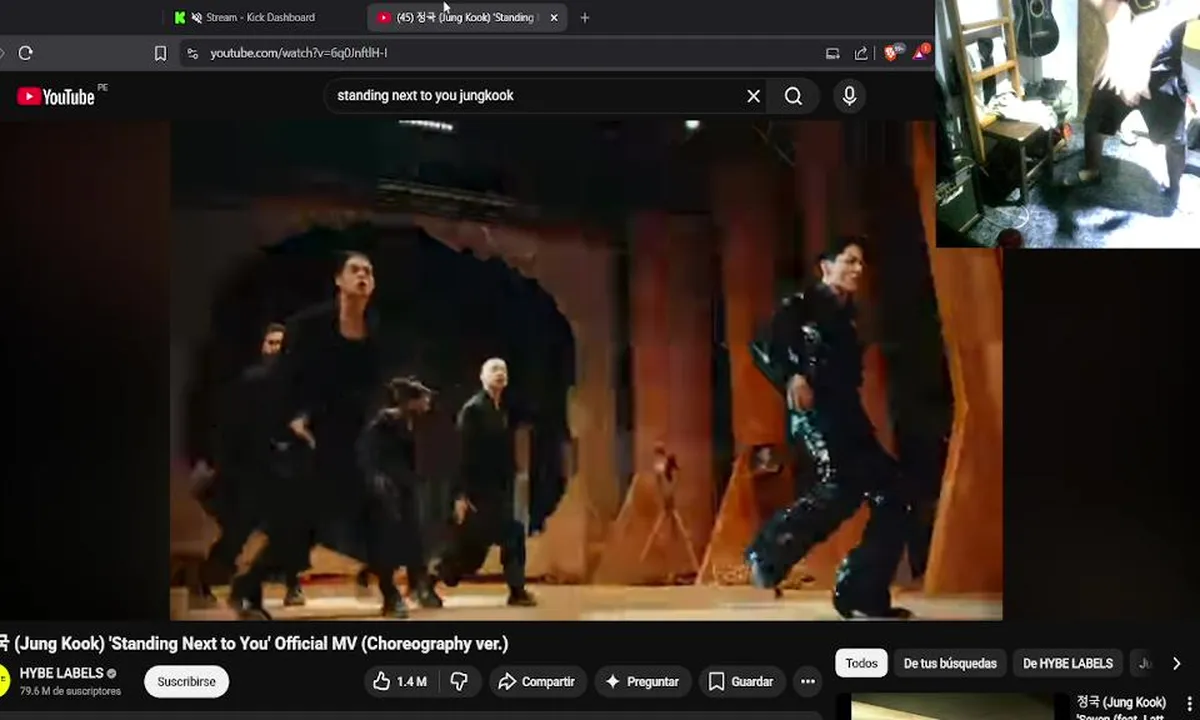Select the De tus búsquedas chip
Image resolution: width=1200 pixels, height=720 pixels.
click(950, 663)
